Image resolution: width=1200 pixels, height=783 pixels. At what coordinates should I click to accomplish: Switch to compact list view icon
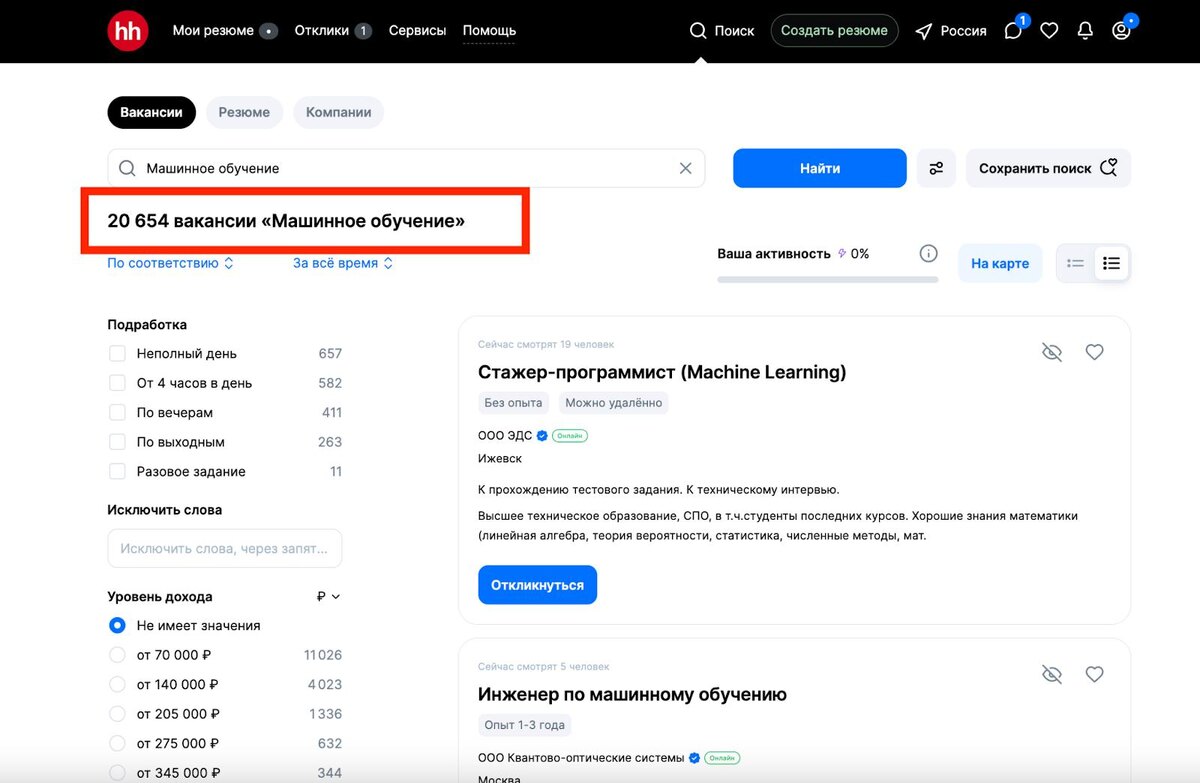tap(1076, 263)
